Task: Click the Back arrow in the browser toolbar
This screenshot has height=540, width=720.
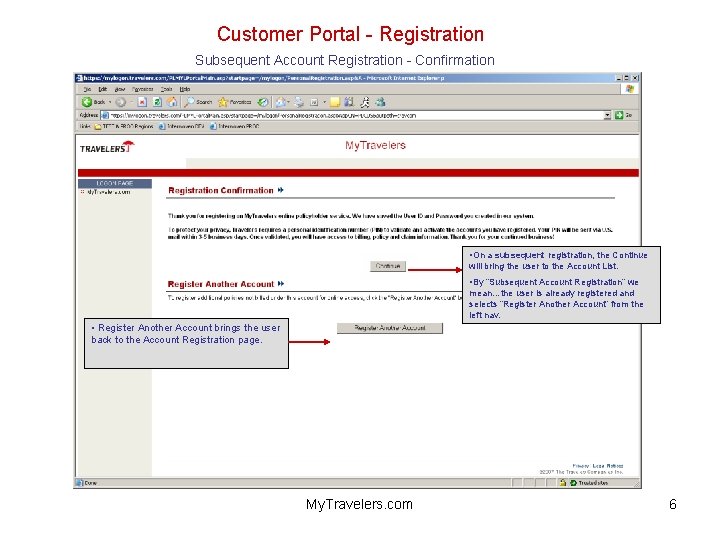Action: coord(87,102)
